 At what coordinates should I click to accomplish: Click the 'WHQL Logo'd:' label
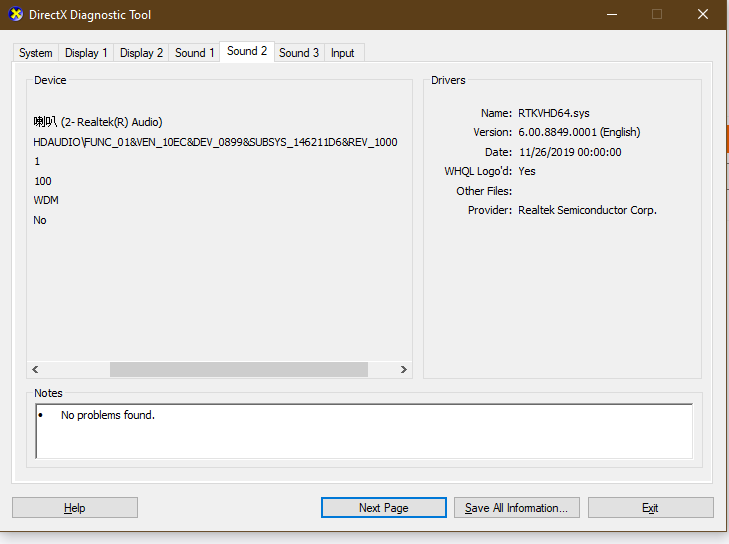(478, 172)
